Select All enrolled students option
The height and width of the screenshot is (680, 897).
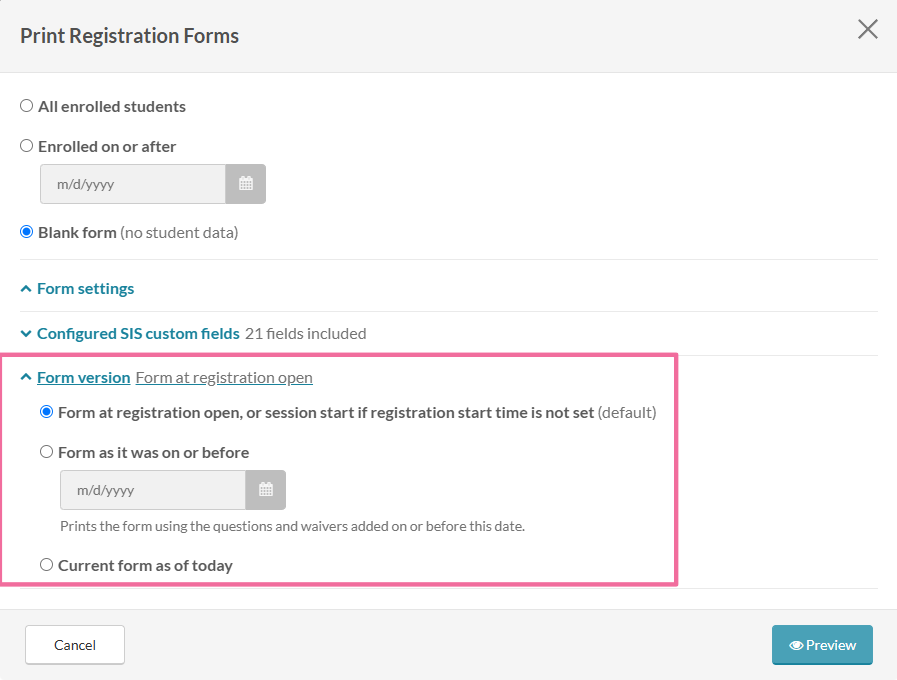coord(26,106)
